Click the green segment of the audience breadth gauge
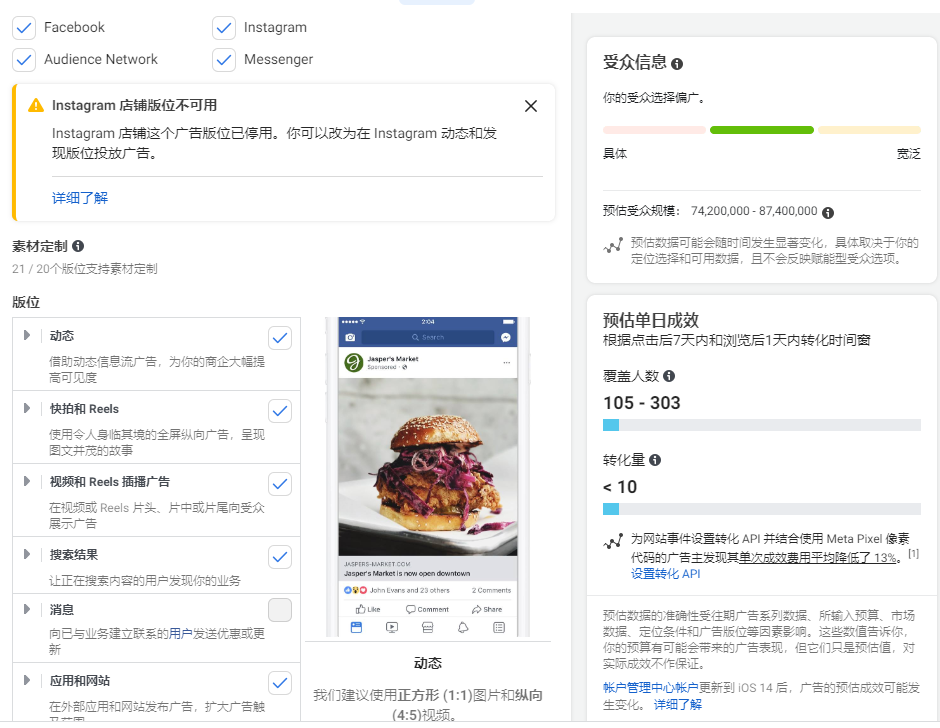 761,129
